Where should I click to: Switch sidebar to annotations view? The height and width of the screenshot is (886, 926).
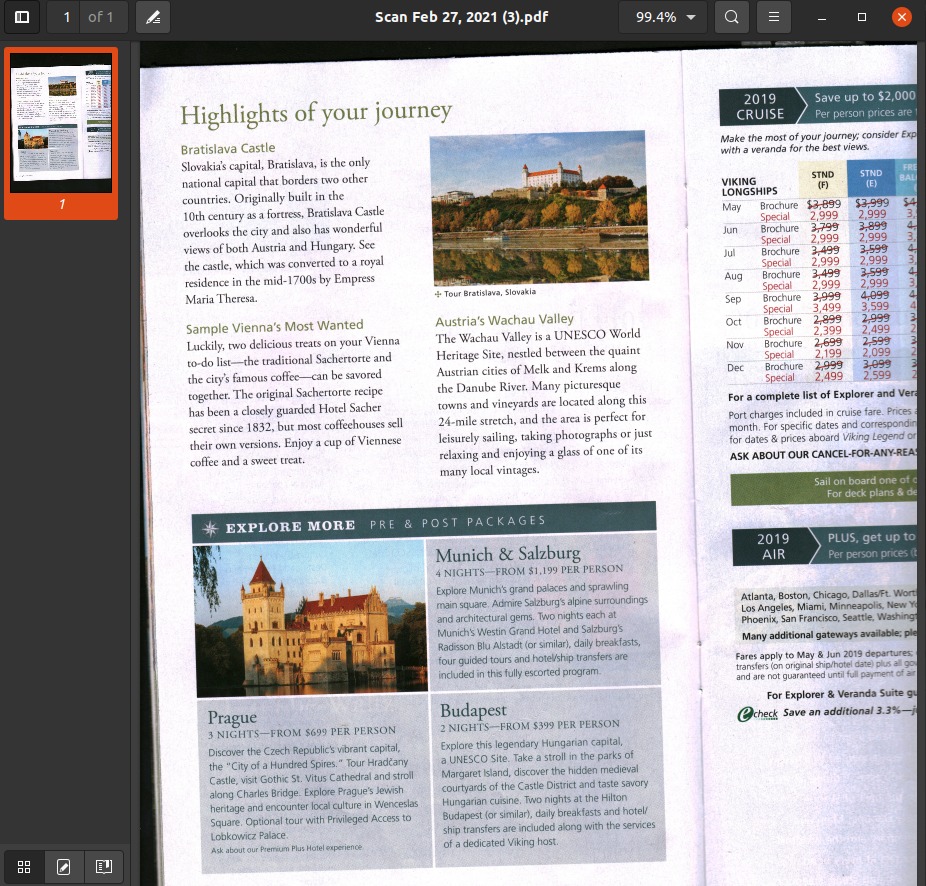(x=63, y=867)
